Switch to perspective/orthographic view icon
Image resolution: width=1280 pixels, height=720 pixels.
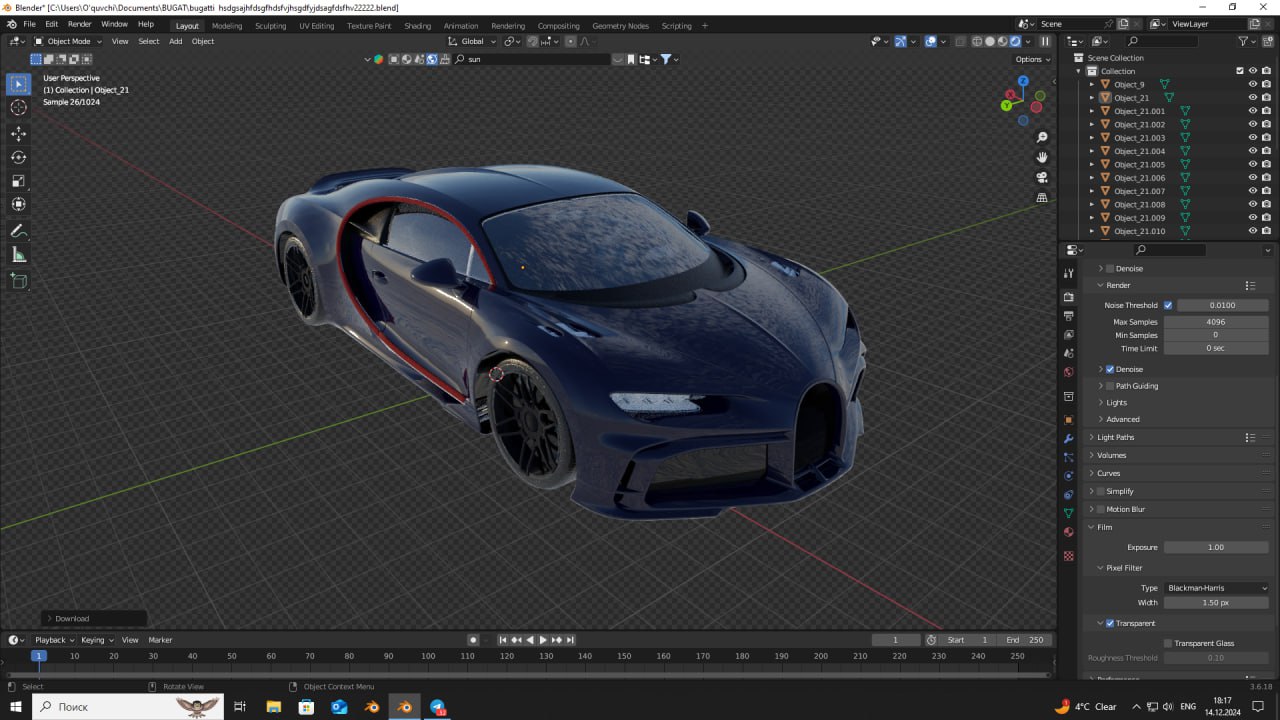(1042, 197)
